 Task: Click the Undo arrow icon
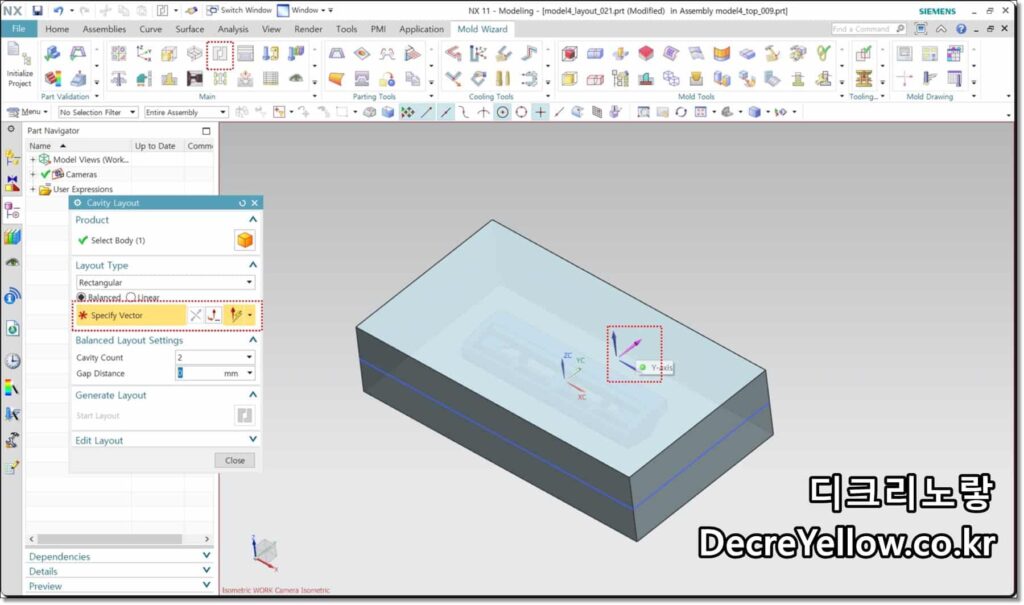[x=58, y=10]
